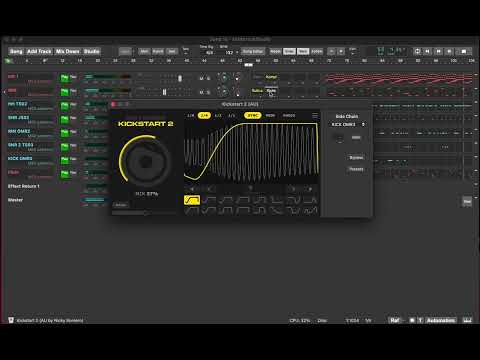Select the 1/4 rate in Kickstart
480x360 pixels.
[x=204, y=116]
